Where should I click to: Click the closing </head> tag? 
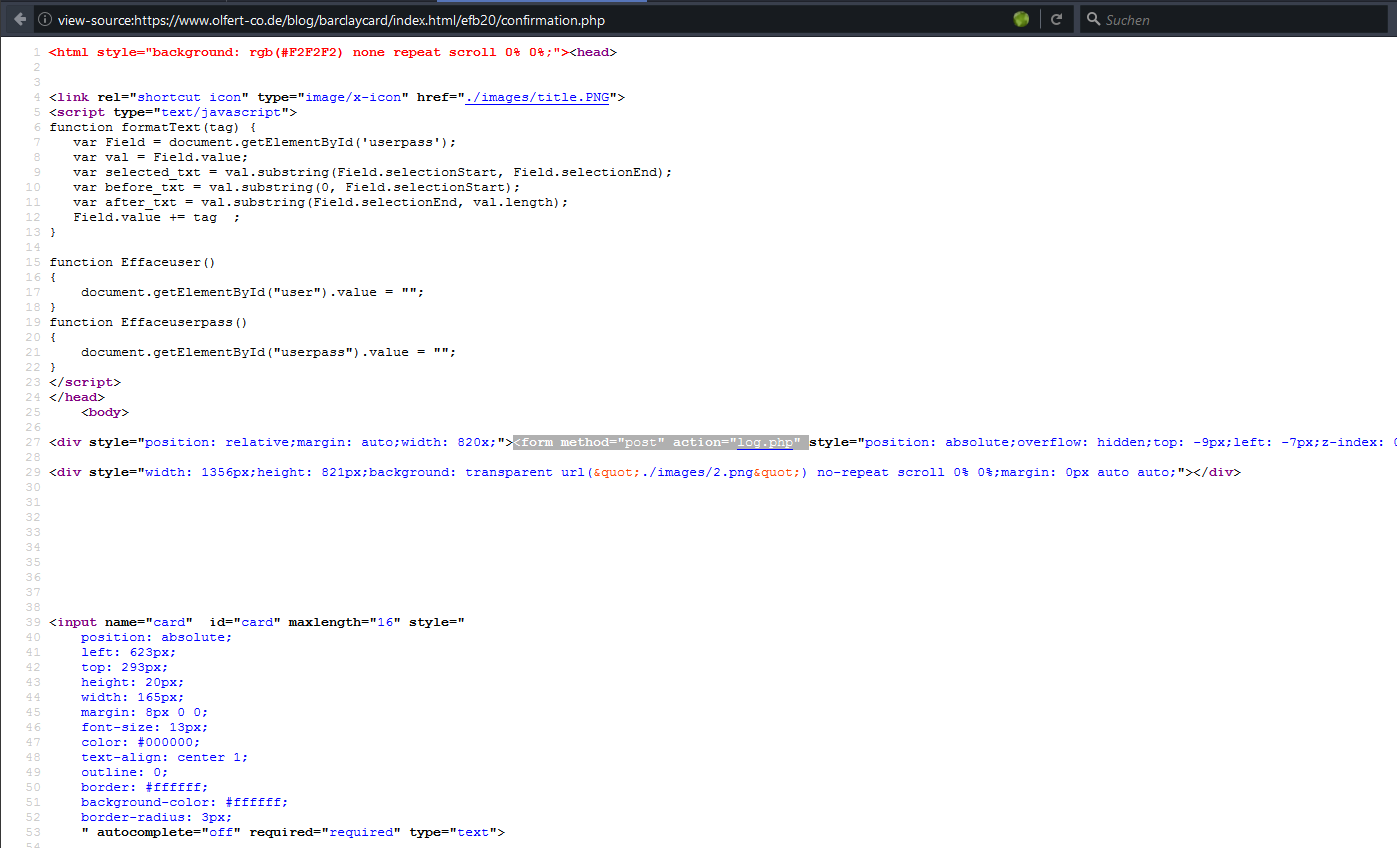pos(77,397)
